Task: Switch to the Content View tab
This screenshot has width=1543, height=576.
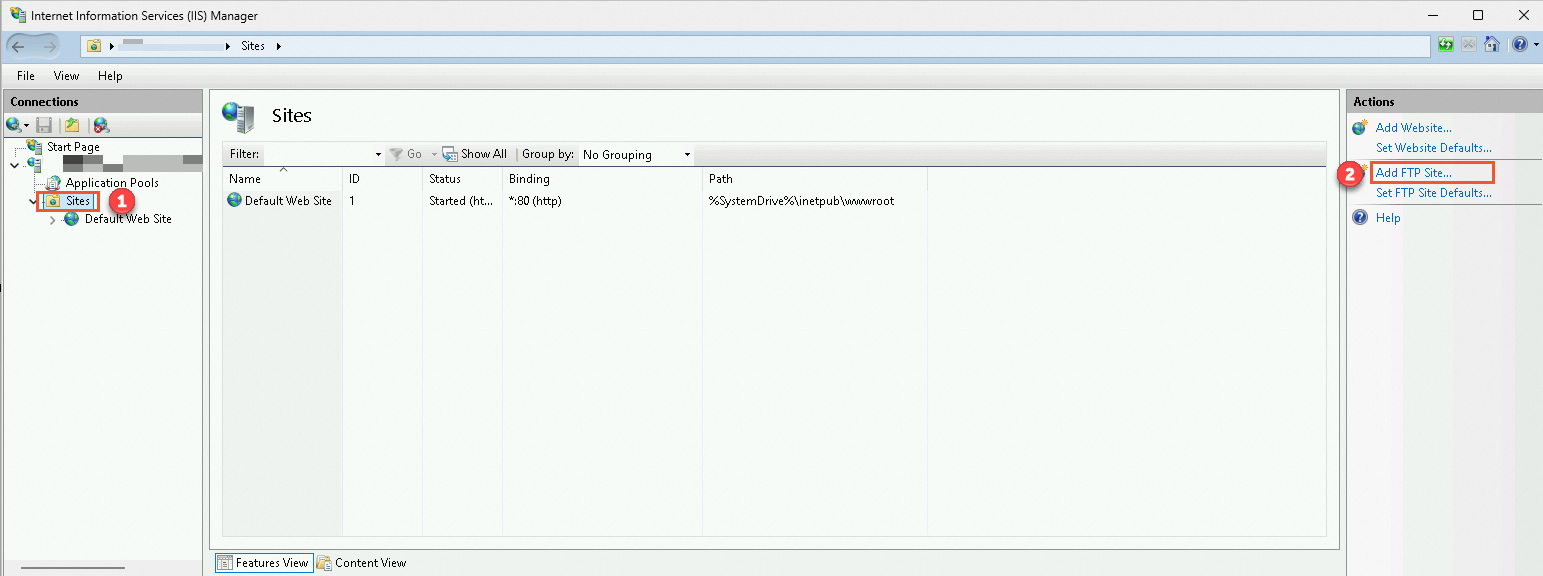Action: pos(362,563)
